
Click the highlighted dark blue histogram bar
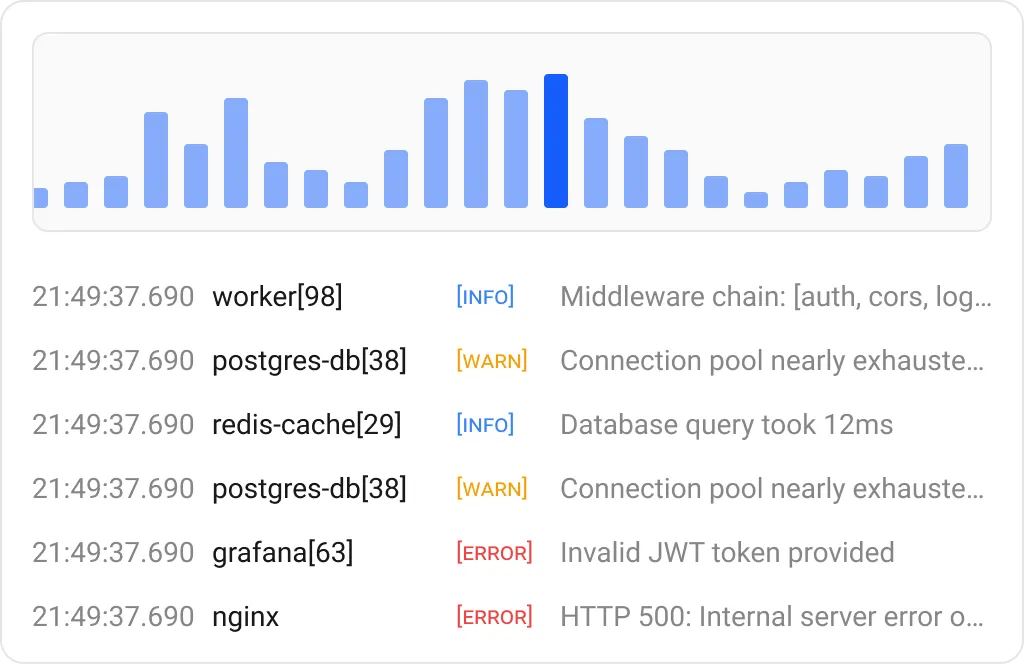click(556, 141)
